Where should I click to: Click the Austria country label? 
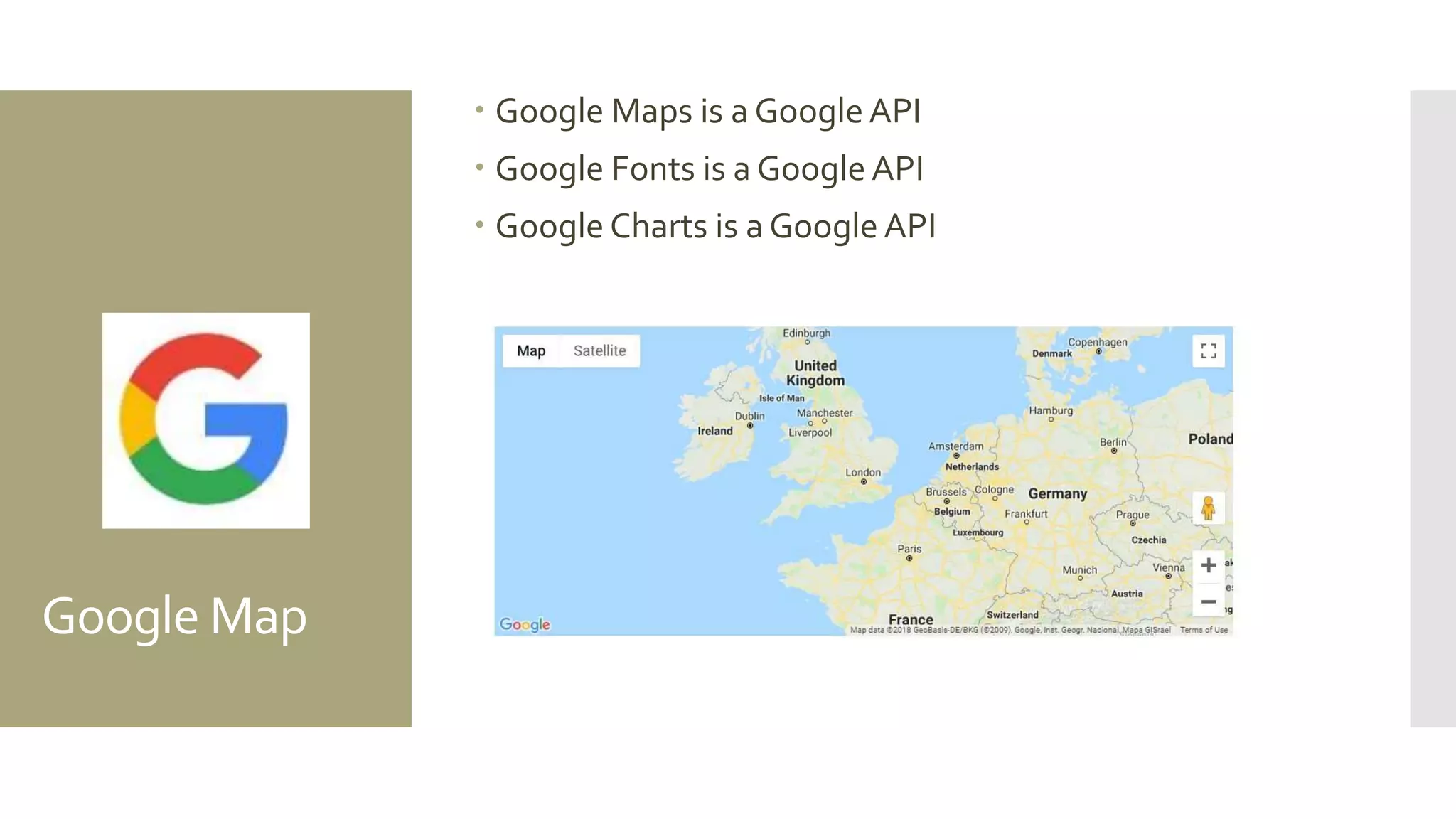1127,594
